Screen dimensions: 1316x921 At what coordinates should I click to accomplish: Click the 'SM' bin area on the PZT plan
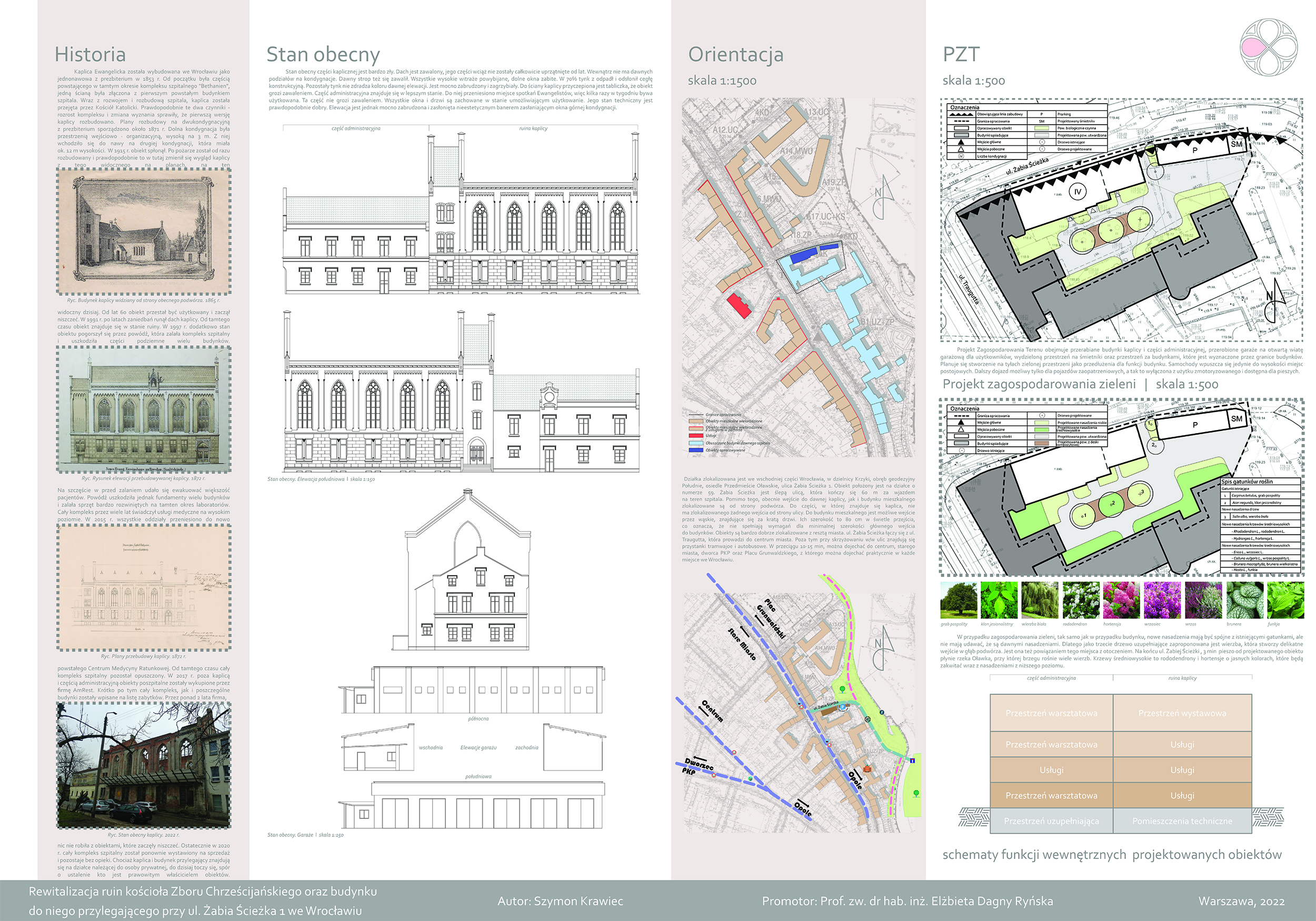(x=1237, y=144)
